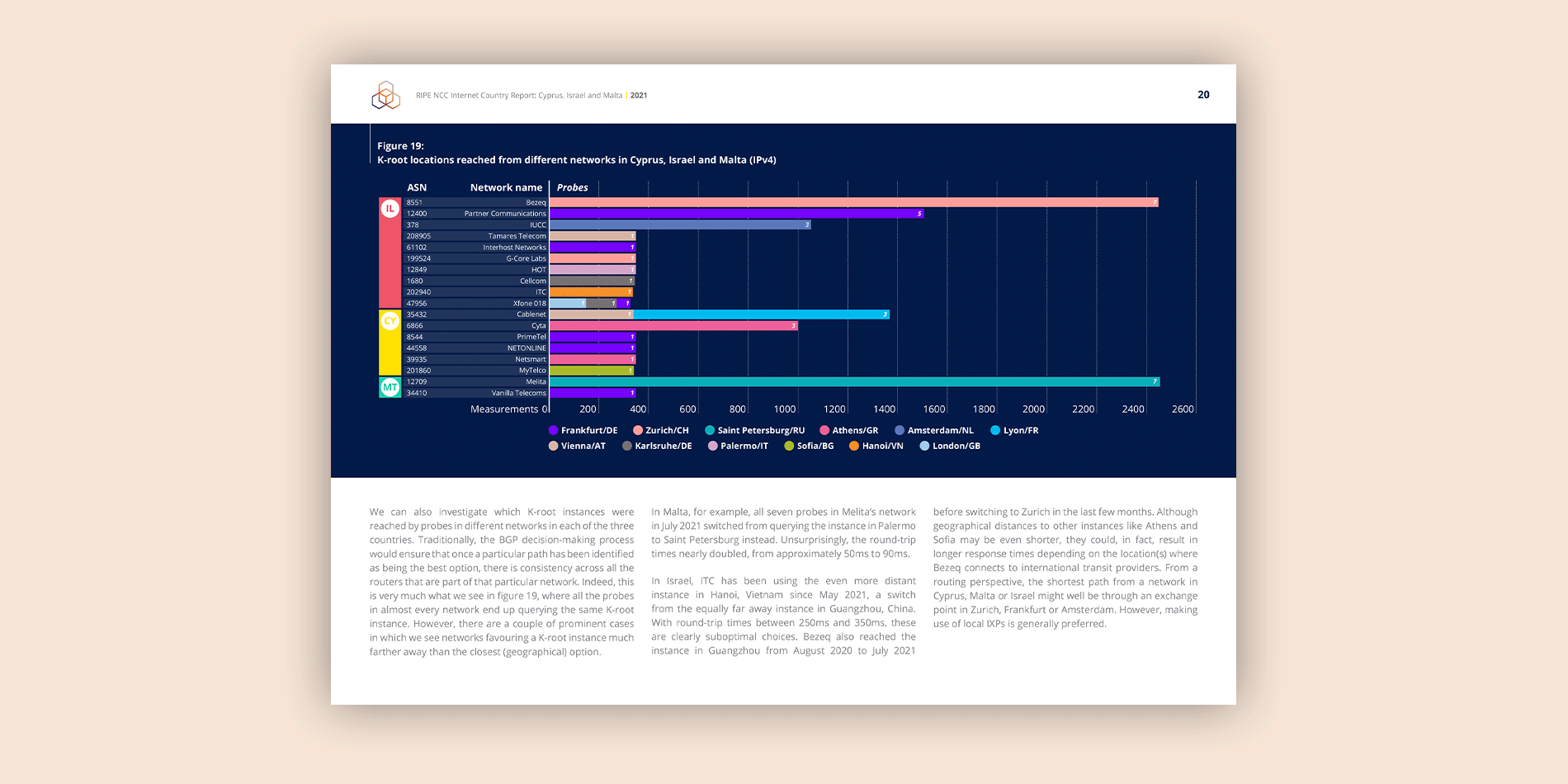Click the NETONLINE network name
Viewport: 1568px width, 784px height.
[527, 348]
